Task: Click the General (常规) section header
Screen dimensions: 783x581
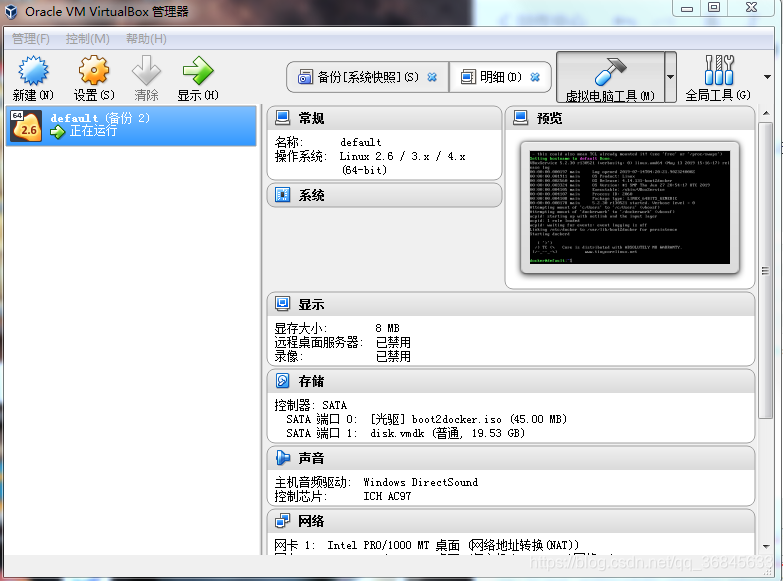Action: (384, 118)
